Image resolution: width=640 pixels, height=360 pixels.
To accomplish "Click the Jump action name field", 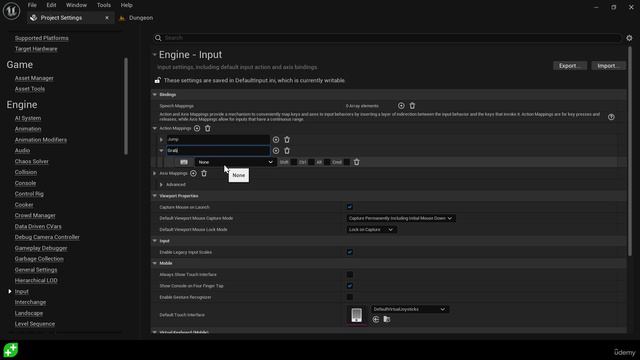I will click(218, 140).
